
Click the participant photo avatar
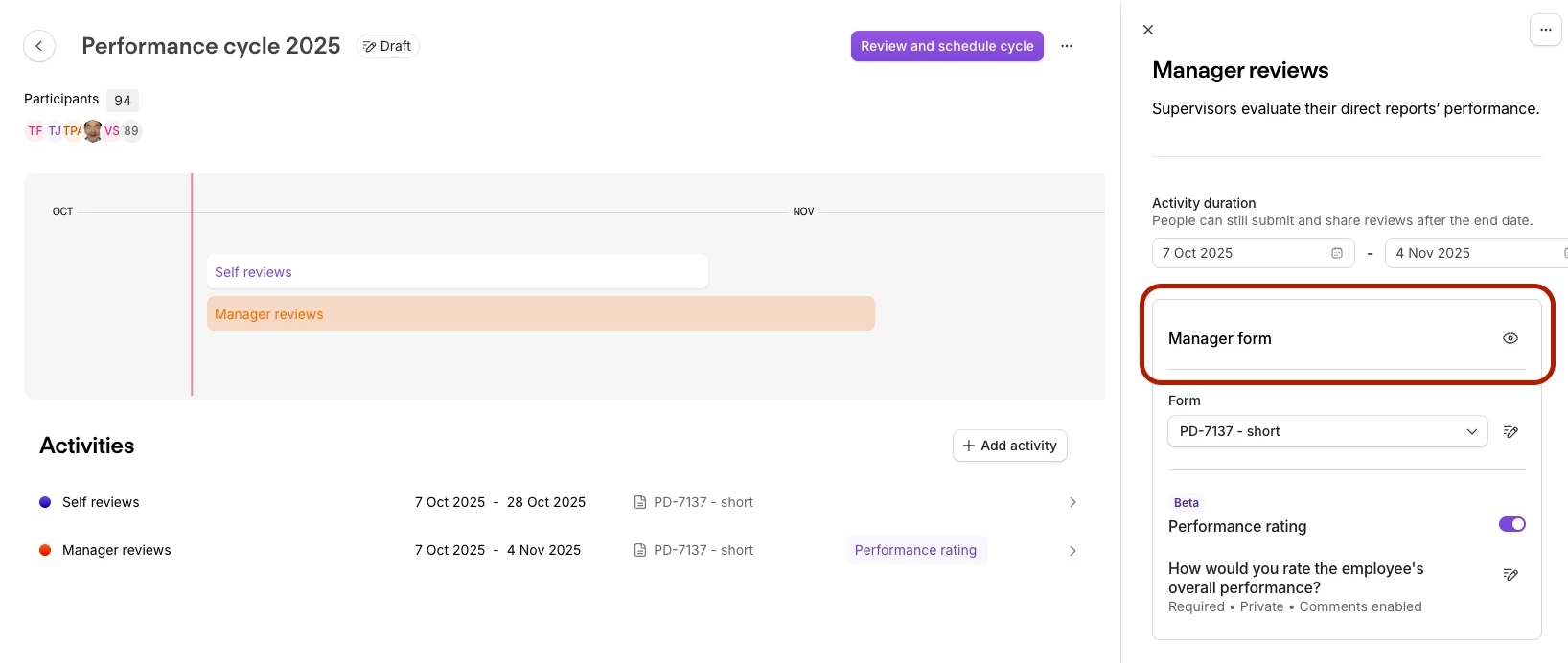click(93, 131)
